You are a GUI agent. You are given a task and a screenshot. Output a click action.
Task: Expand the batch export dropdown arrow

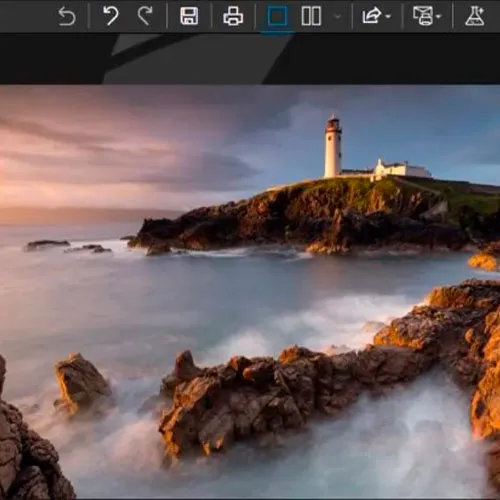tap(439, 16)
